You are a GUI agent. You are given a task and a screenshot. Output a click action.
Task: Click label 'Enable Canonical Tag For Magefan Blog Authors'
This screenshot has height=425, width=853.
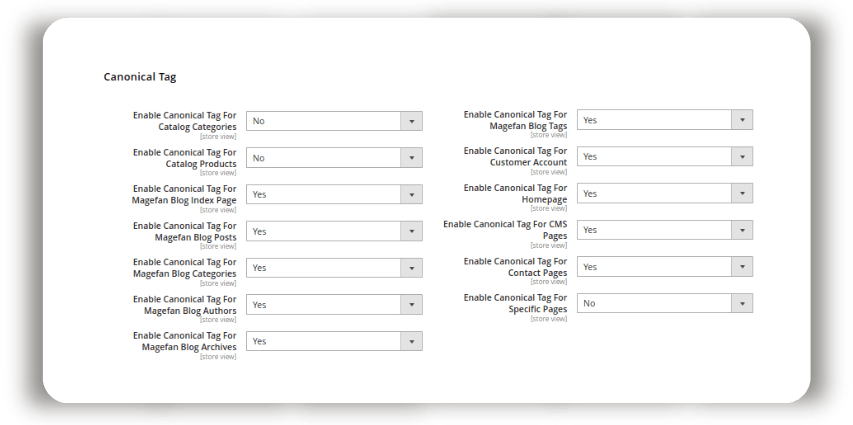click(184, 305)
